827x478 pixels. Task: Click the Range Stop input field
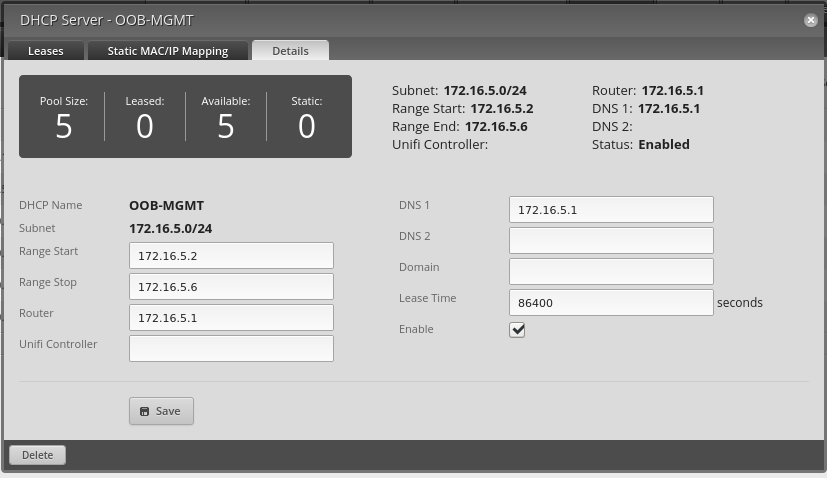click(231, 287)
